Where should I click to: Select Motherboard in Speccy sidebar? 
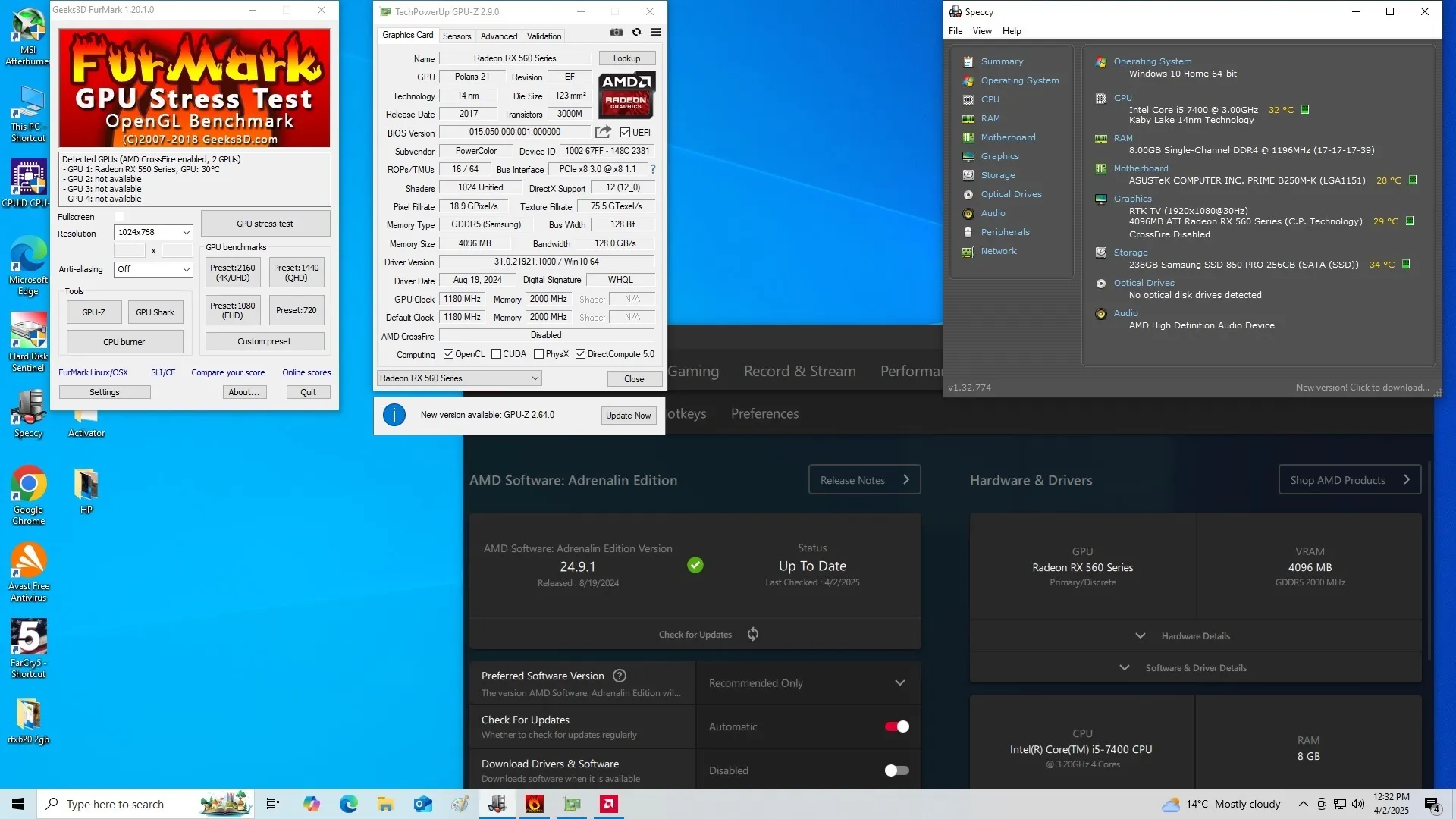tap(1008, 137)
